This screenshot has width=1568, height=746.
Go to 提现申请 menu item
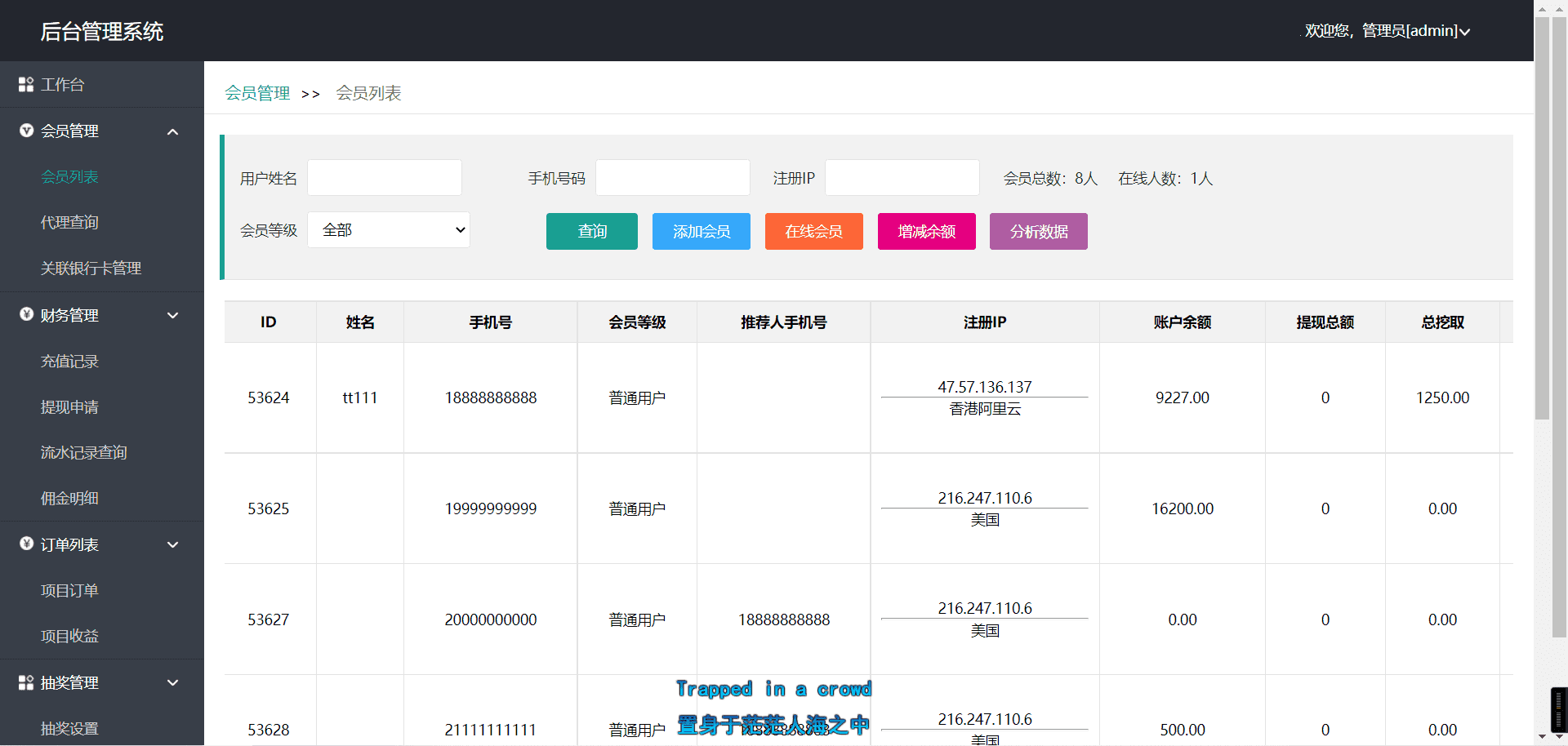coord(69,406)
